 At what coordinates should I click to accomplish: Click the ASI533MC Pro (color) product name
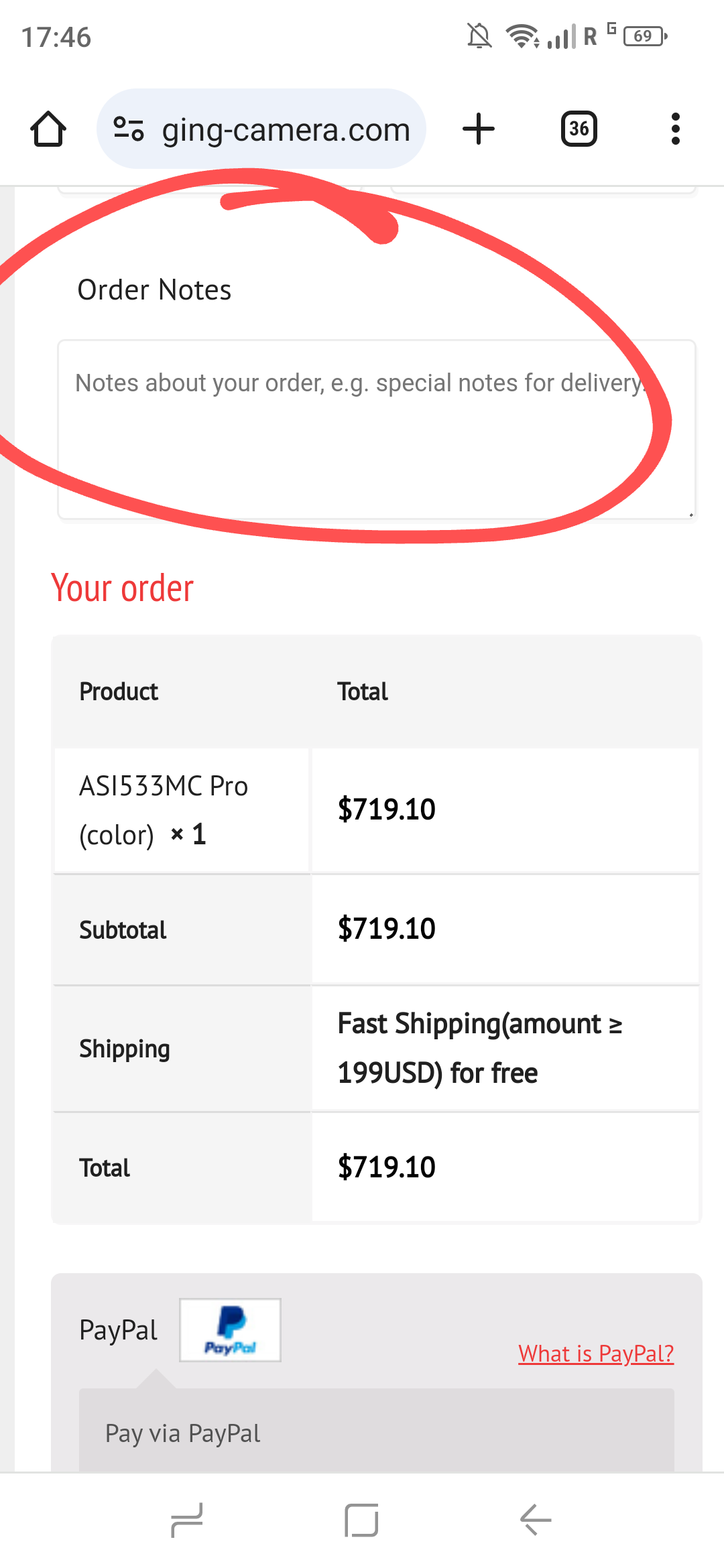[164, 809]
